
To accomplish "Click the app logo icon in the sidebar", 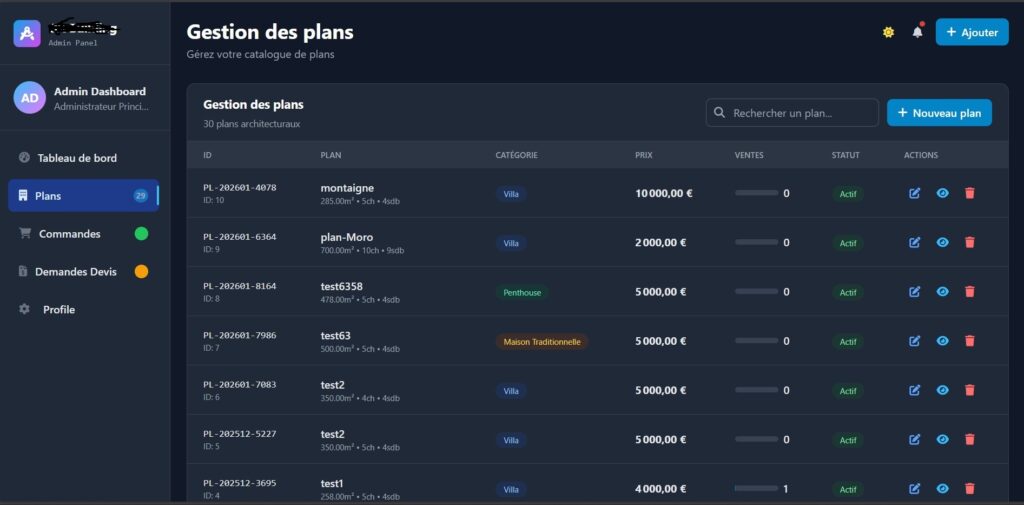I will tap(27, 33).
